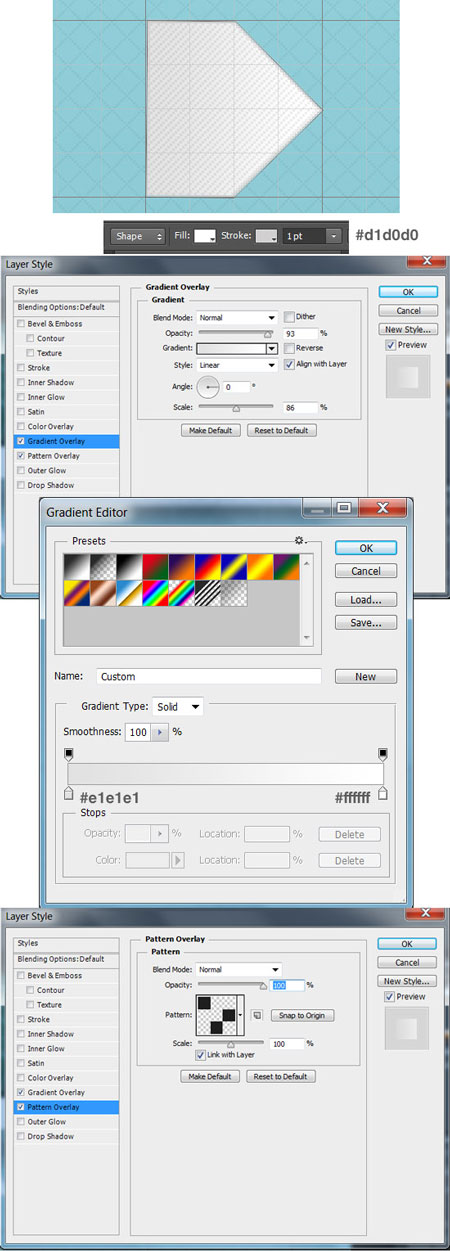This screenshot has height=1251, width=450.
Task: Check Inner Shadow in Gradient Overlay dialog
Action: click(x=21, y=382)
